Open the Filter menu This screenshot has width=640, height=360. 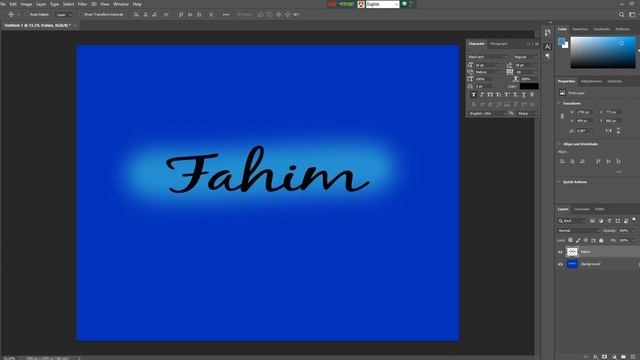(82, 4)
